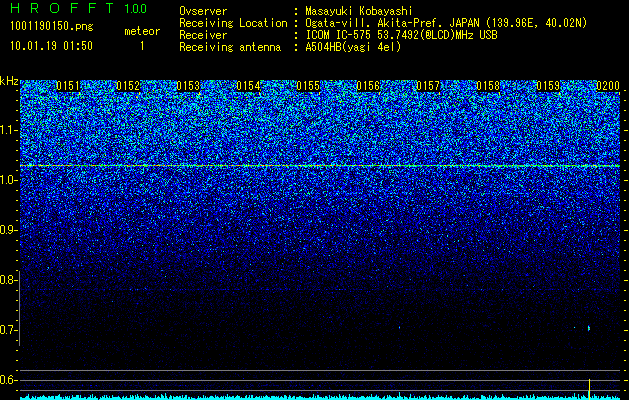Screen dimensions: 629x400
Task: Click the meteor count value 1
Action: pyautogui.click(x=142, y=47)
